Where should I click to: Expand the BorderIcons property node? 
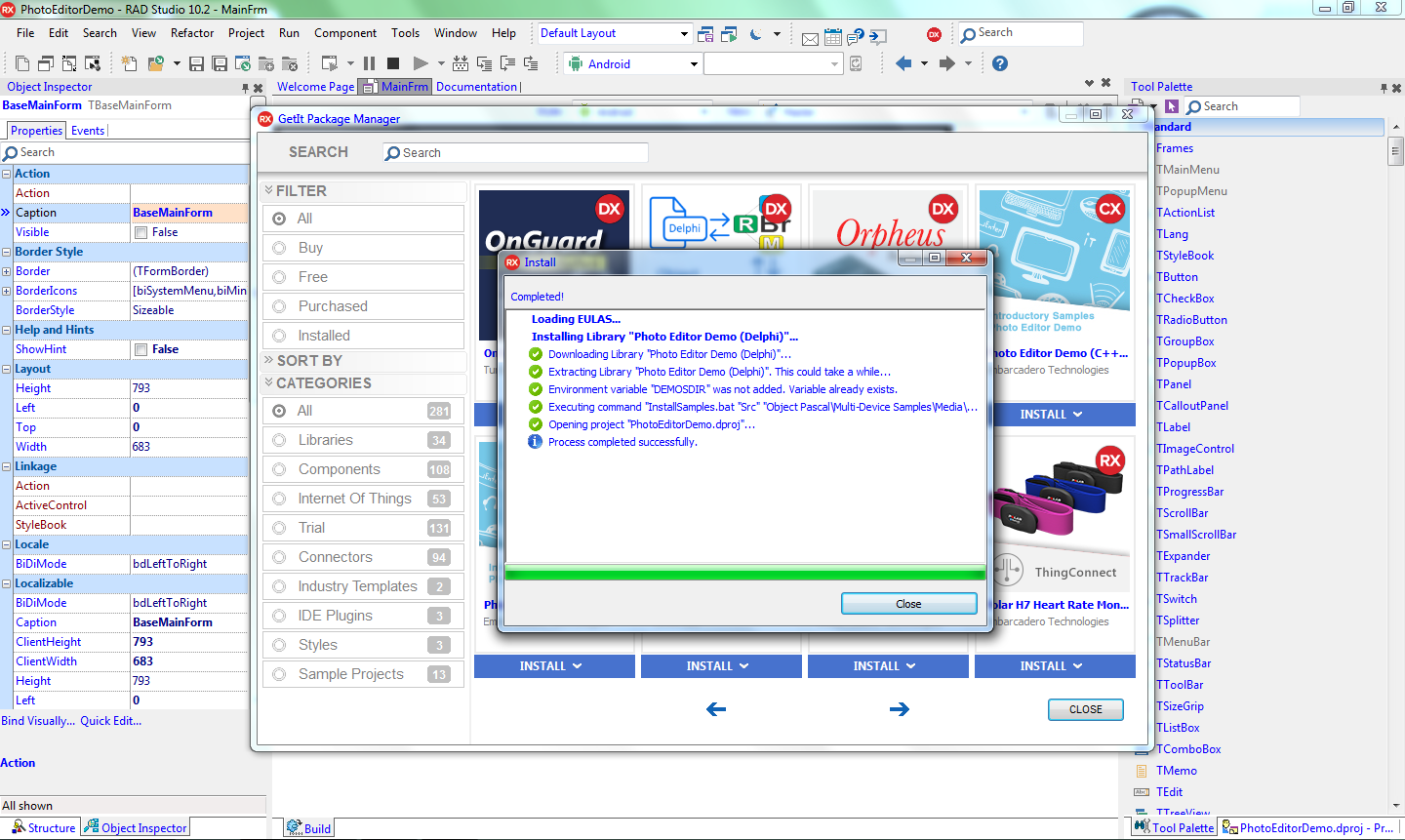6,291
